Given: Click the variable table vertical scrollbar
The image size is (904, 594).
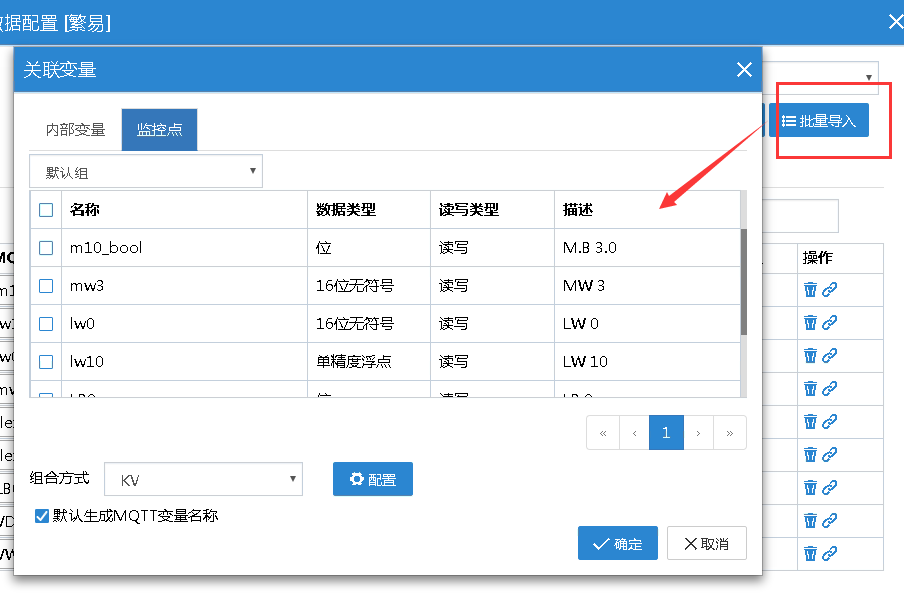Looking at the screenshot, I should point(743,280).
